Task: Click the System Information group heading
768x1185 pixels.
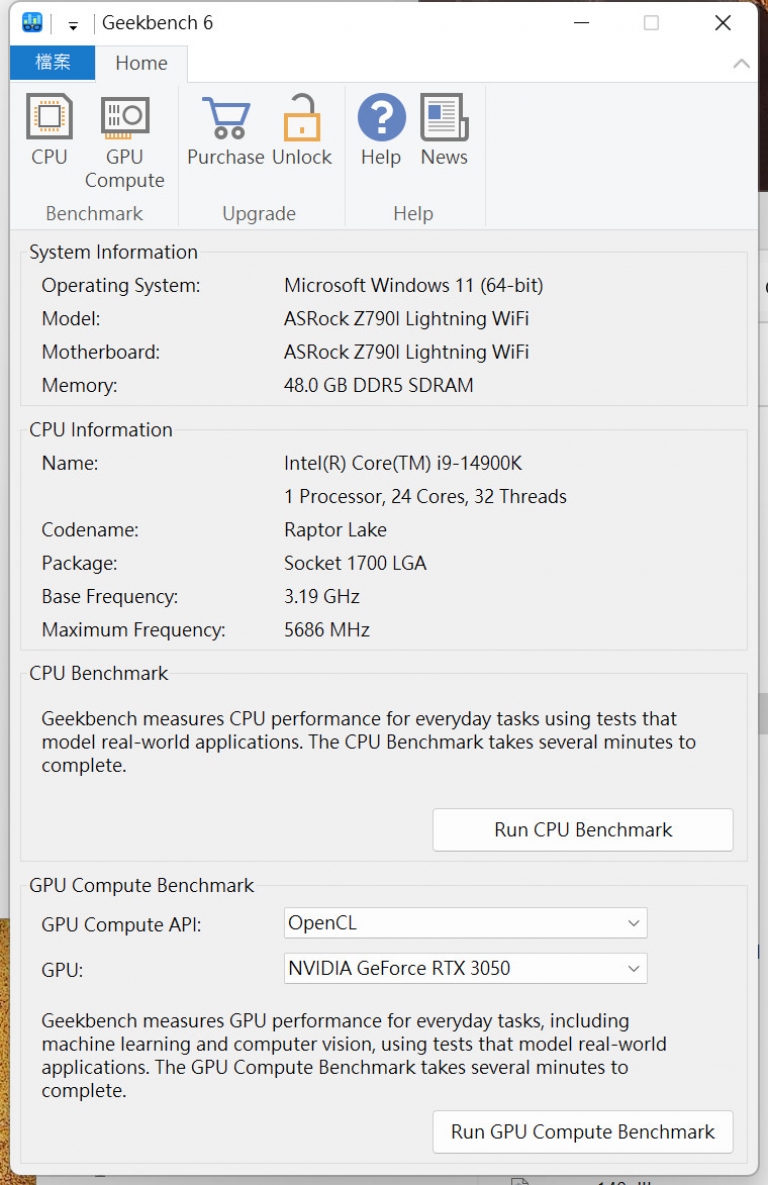Action: [x=113, y=252]
